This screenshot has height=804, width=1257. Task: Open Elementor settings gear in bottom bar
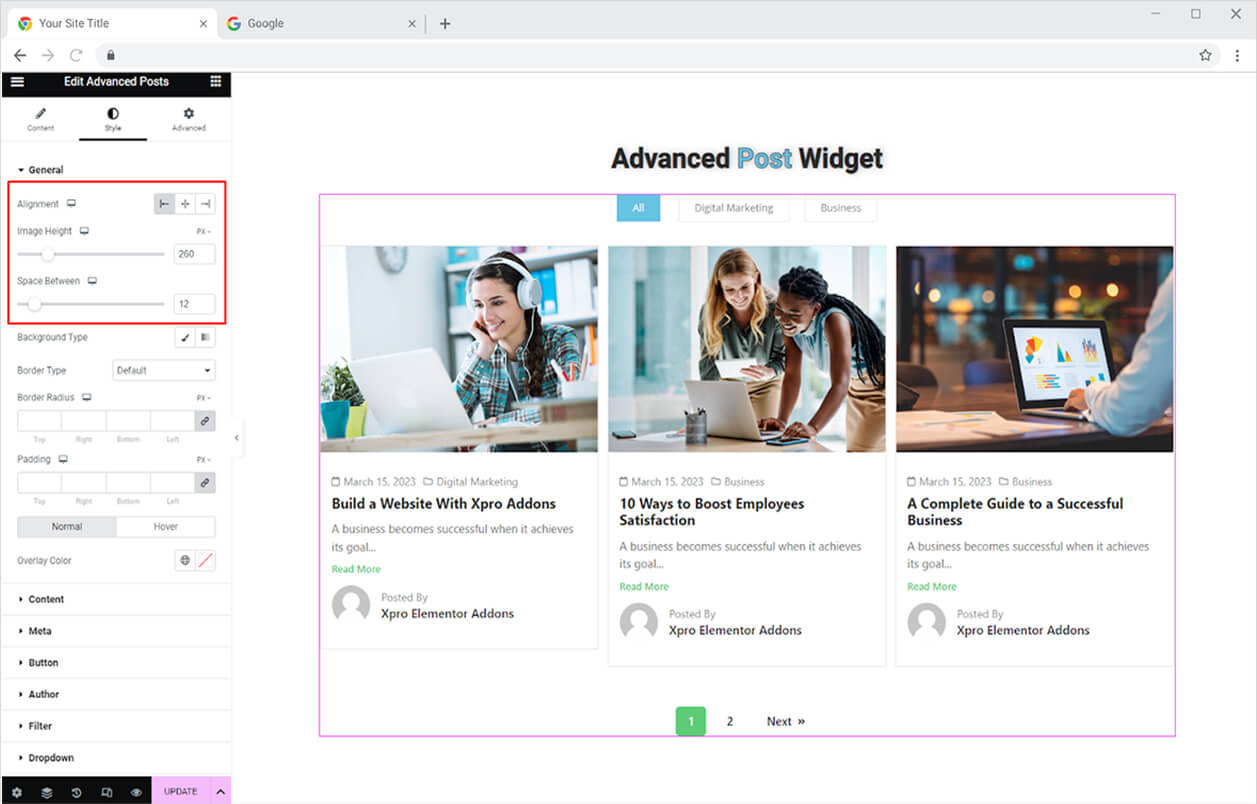16,791
